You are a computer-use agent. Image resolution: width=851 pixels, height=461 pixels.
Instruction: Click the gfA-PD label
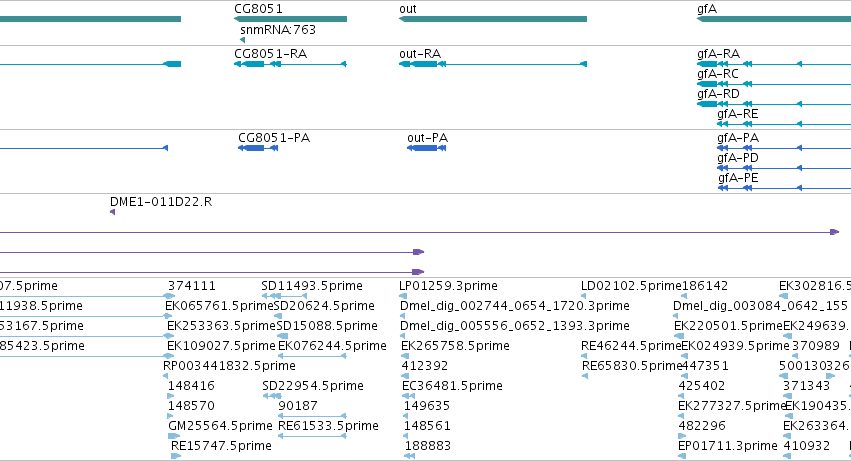738,158
